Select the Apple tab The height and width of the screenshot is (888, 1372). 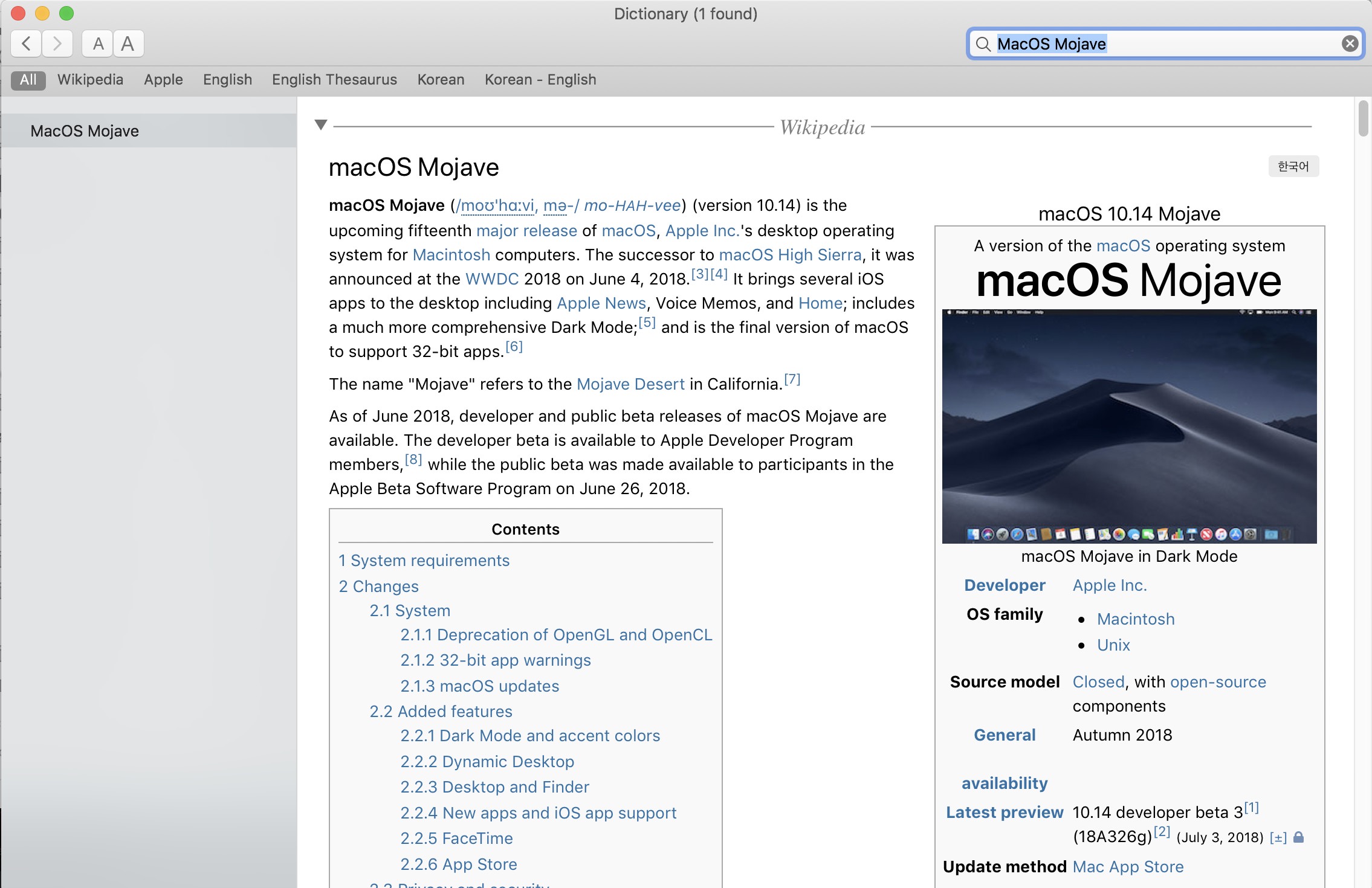[162, 79]
